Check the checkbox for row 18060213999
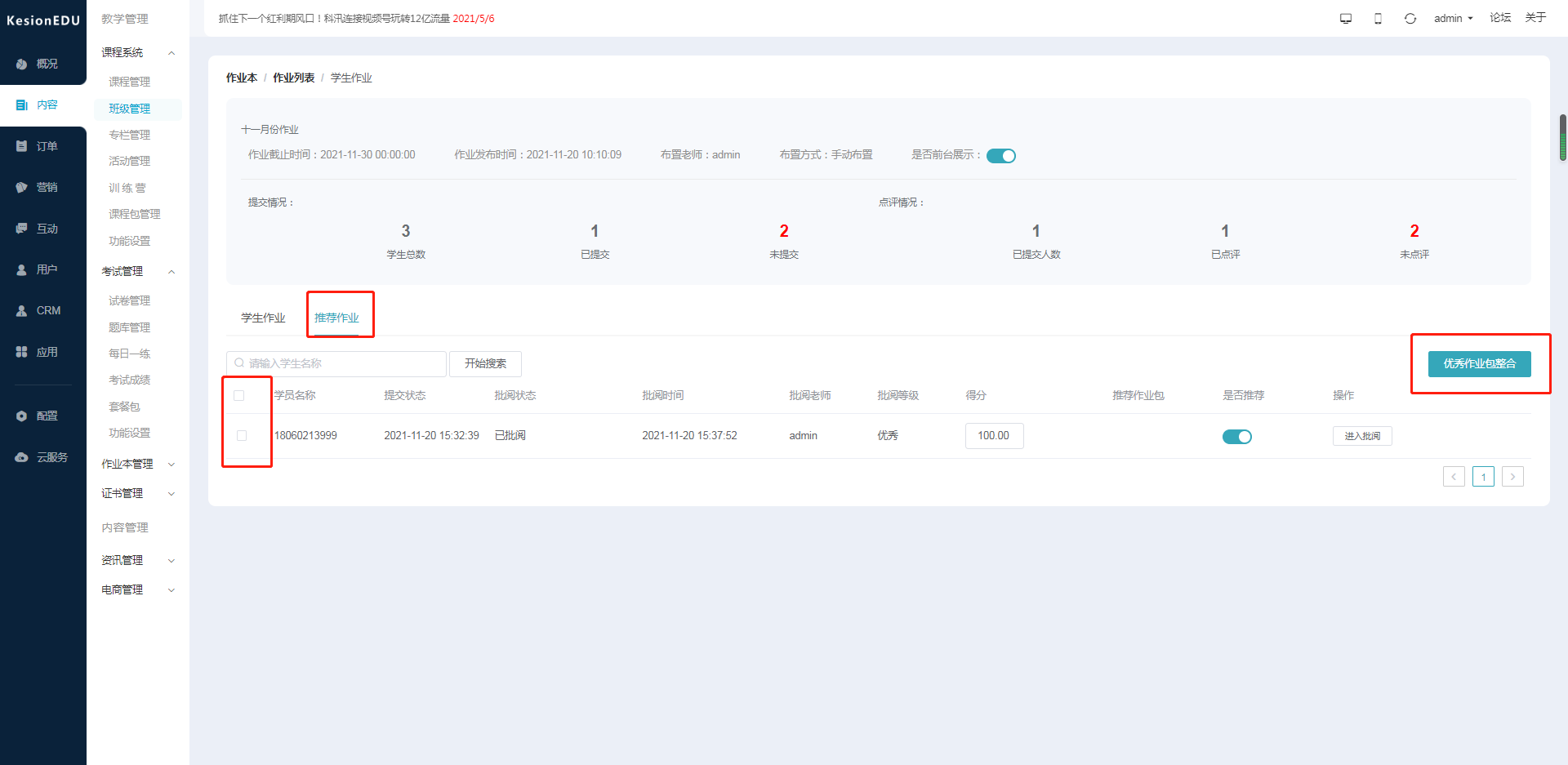1568x765 pixels. (x=242, y=436)
